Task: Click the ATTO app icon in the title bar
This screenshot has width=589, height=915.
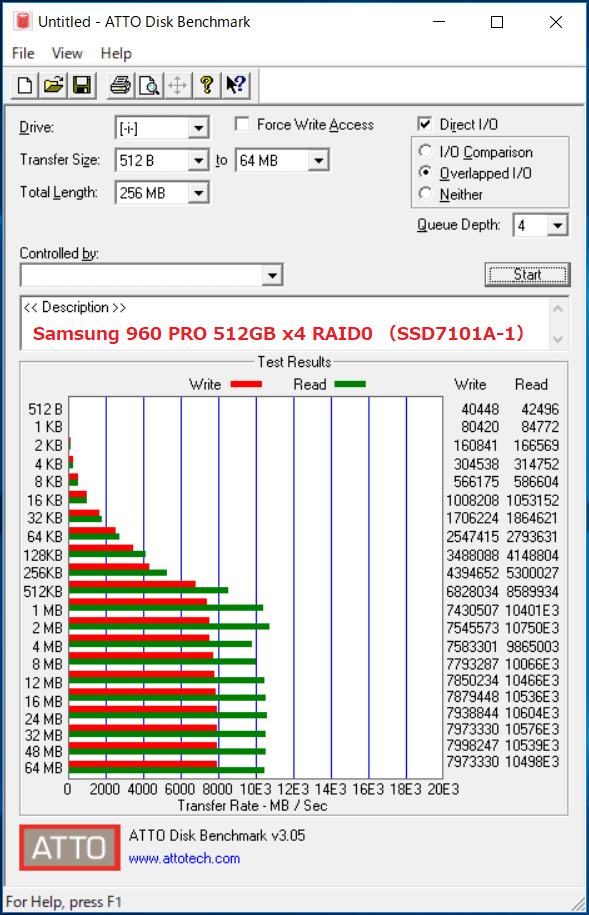Action: tap(23, 22)
